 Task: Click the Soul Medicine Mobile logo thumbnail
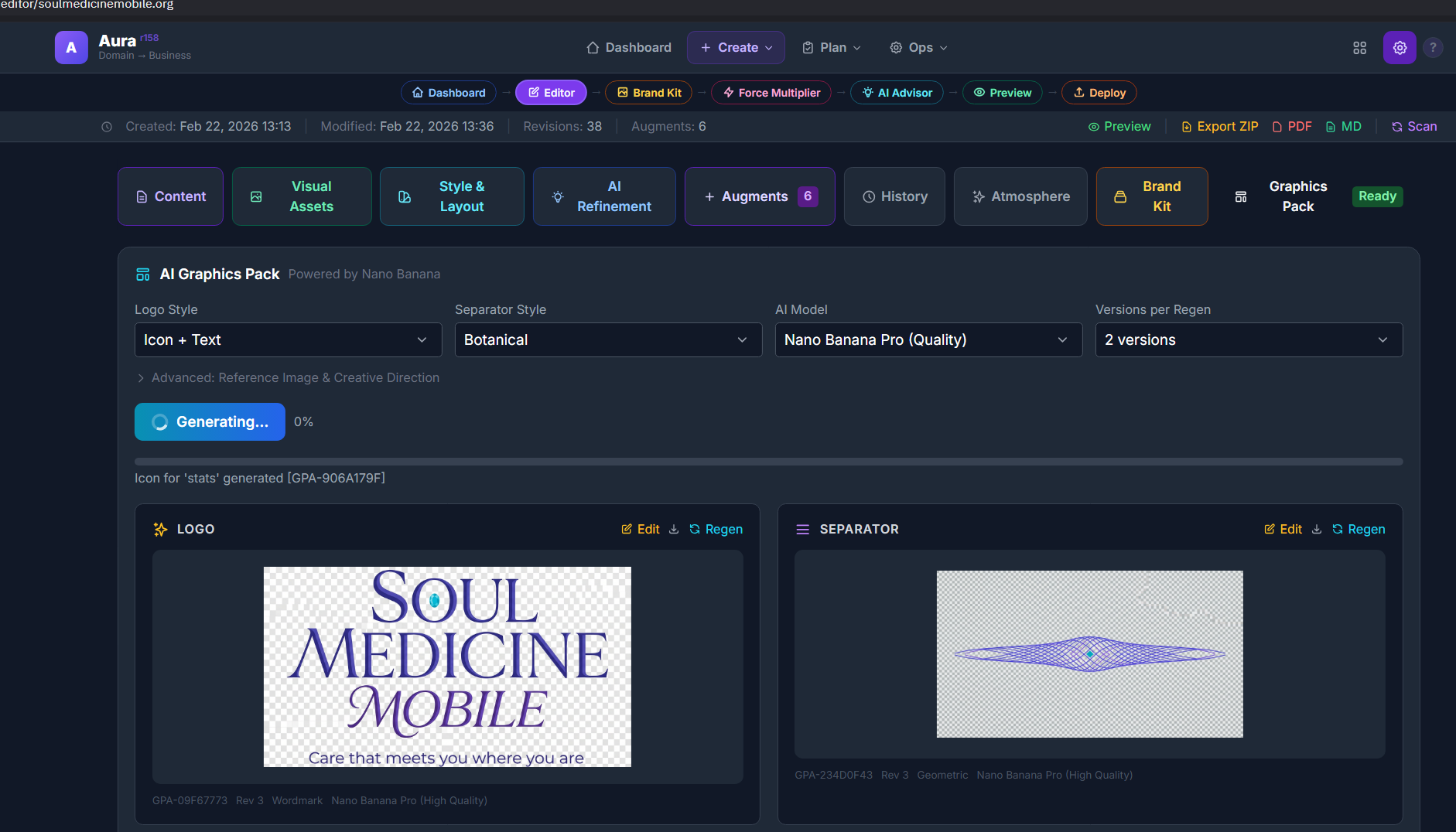pos(447,667)
